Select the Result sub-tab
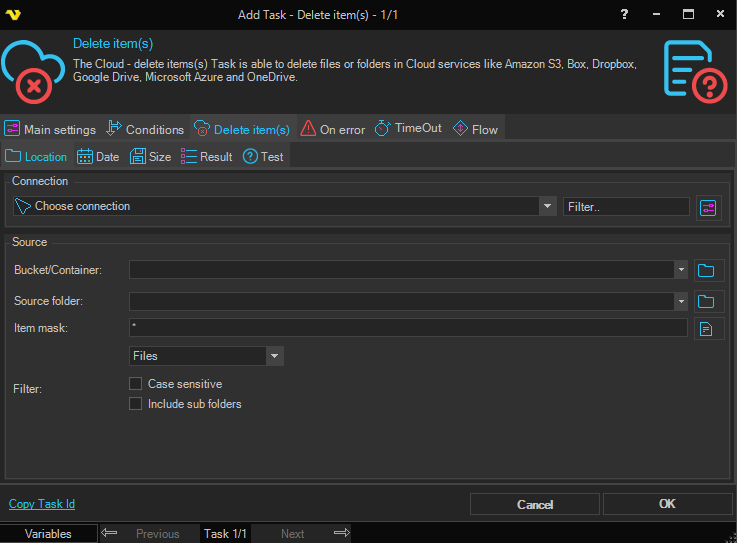The image size is (737, 543). pos(207,157)
